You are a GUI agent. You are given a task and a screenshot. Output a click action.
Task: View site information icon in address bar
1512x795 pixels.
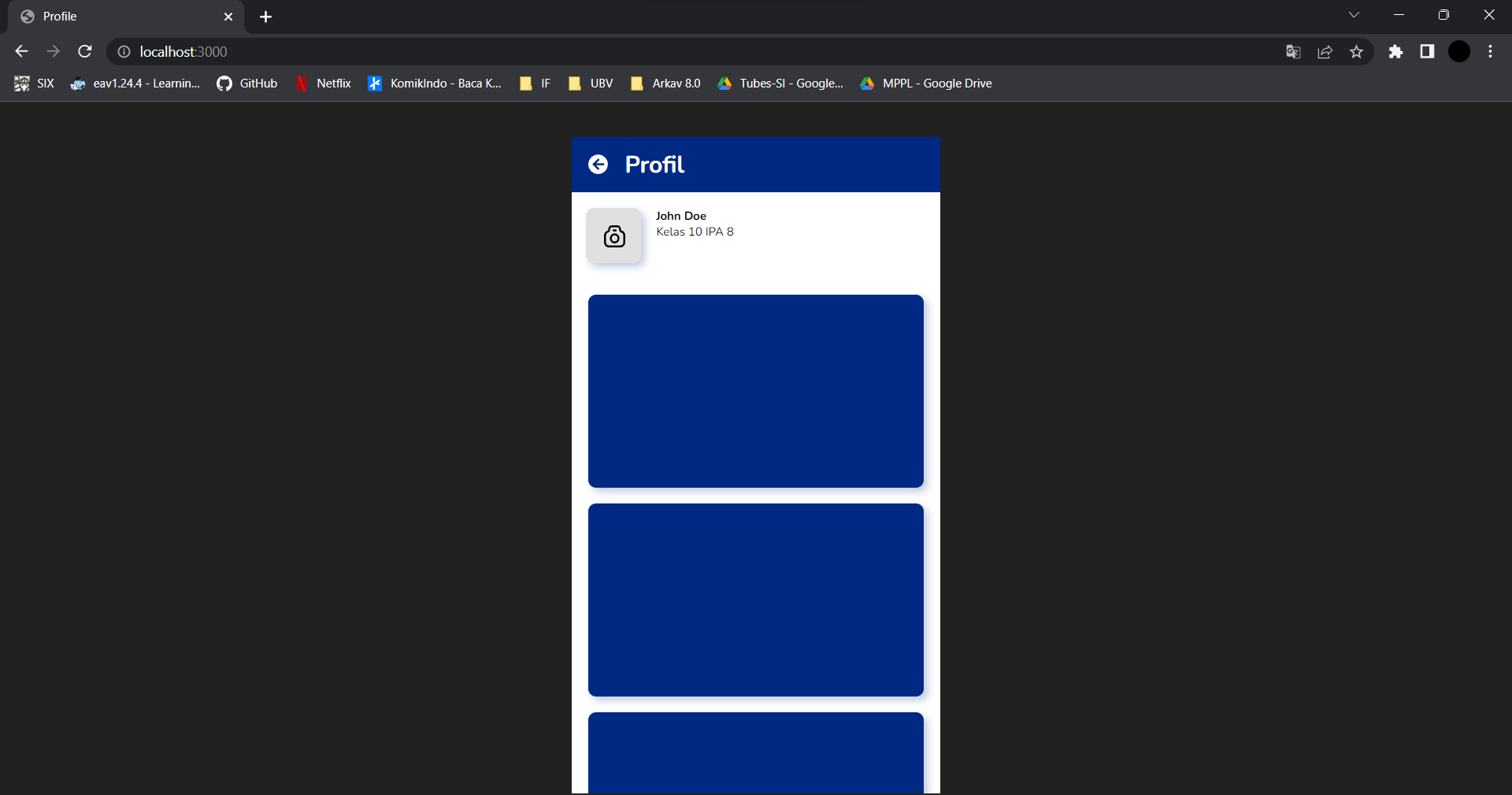coord(124,51)
